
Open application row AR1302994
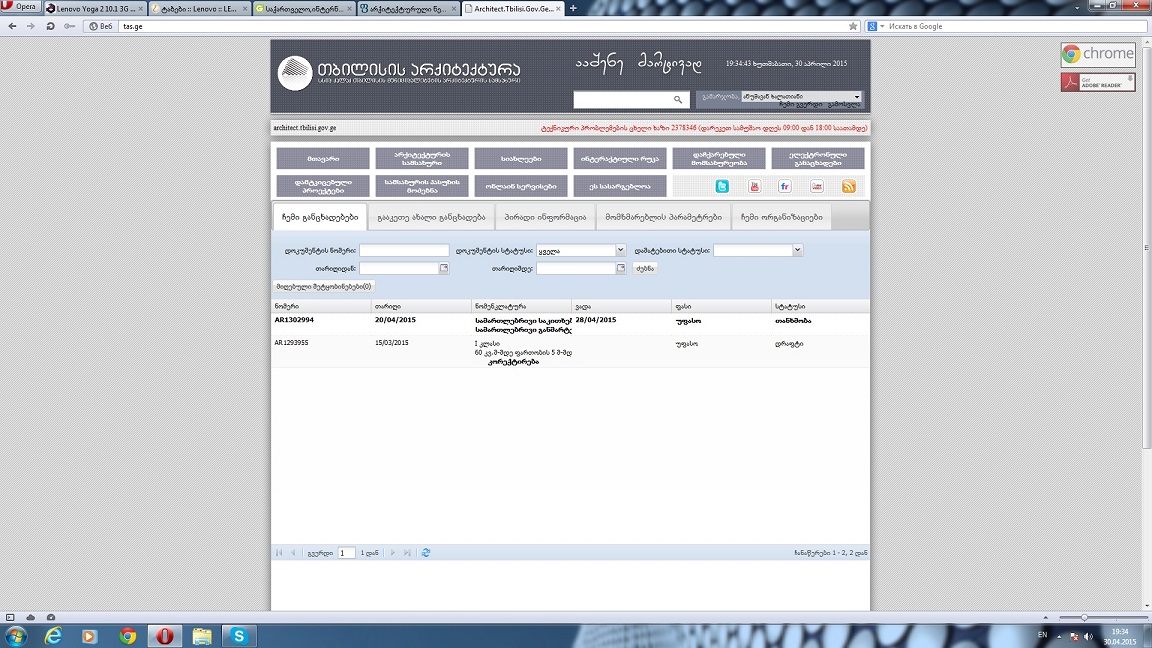point(295,320)
